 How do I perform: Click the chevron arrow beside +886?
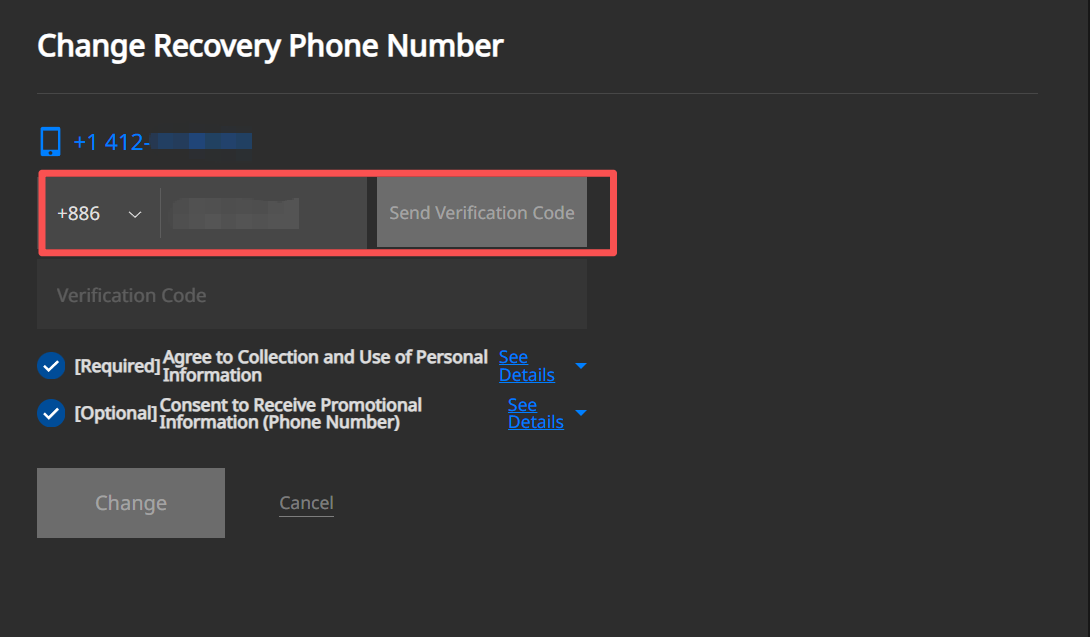point(135,214)
